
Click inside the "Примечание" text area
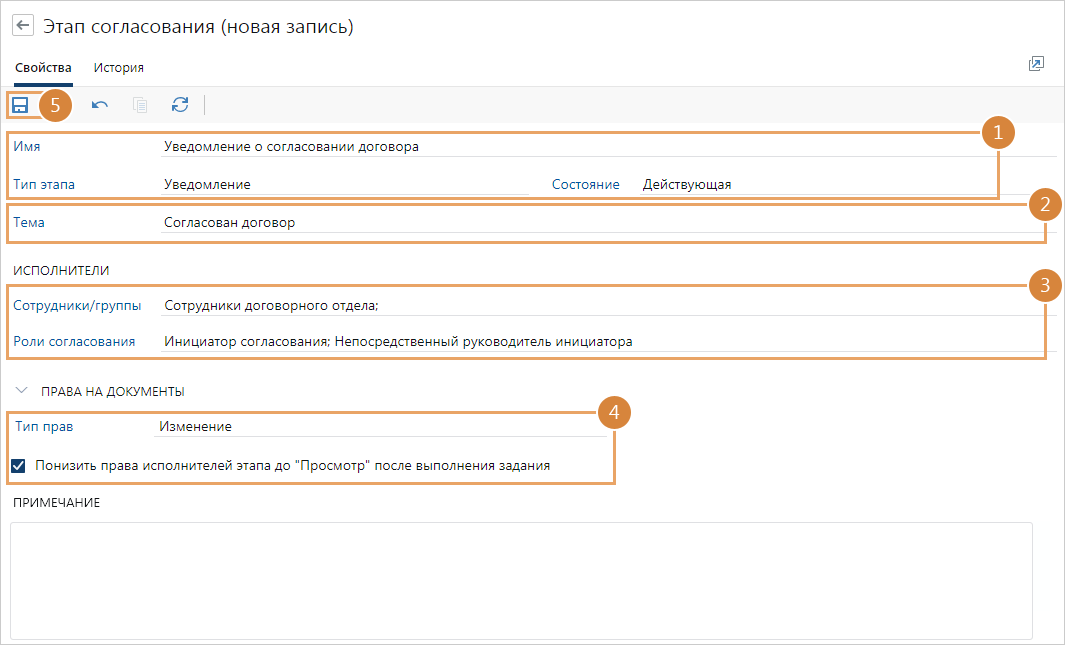click(520, 580)
